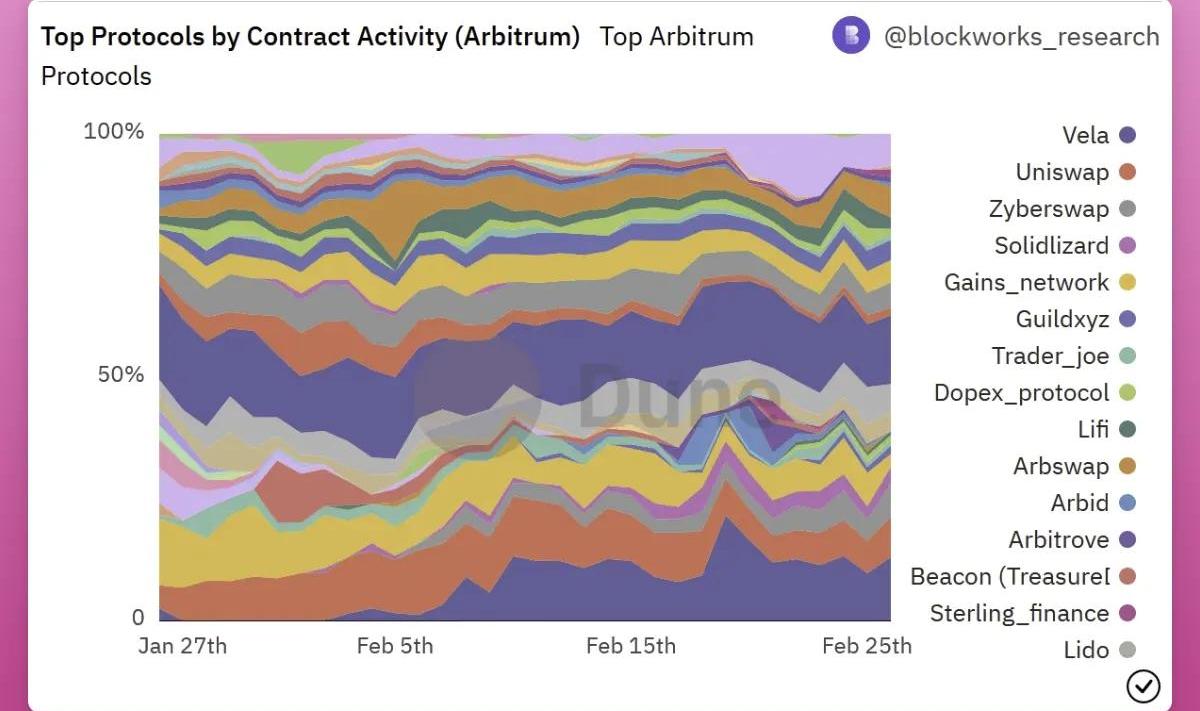Select the Gains_network legend entry
Viewport: 1200px width, 711px height.
click(x=1026, y=282)
